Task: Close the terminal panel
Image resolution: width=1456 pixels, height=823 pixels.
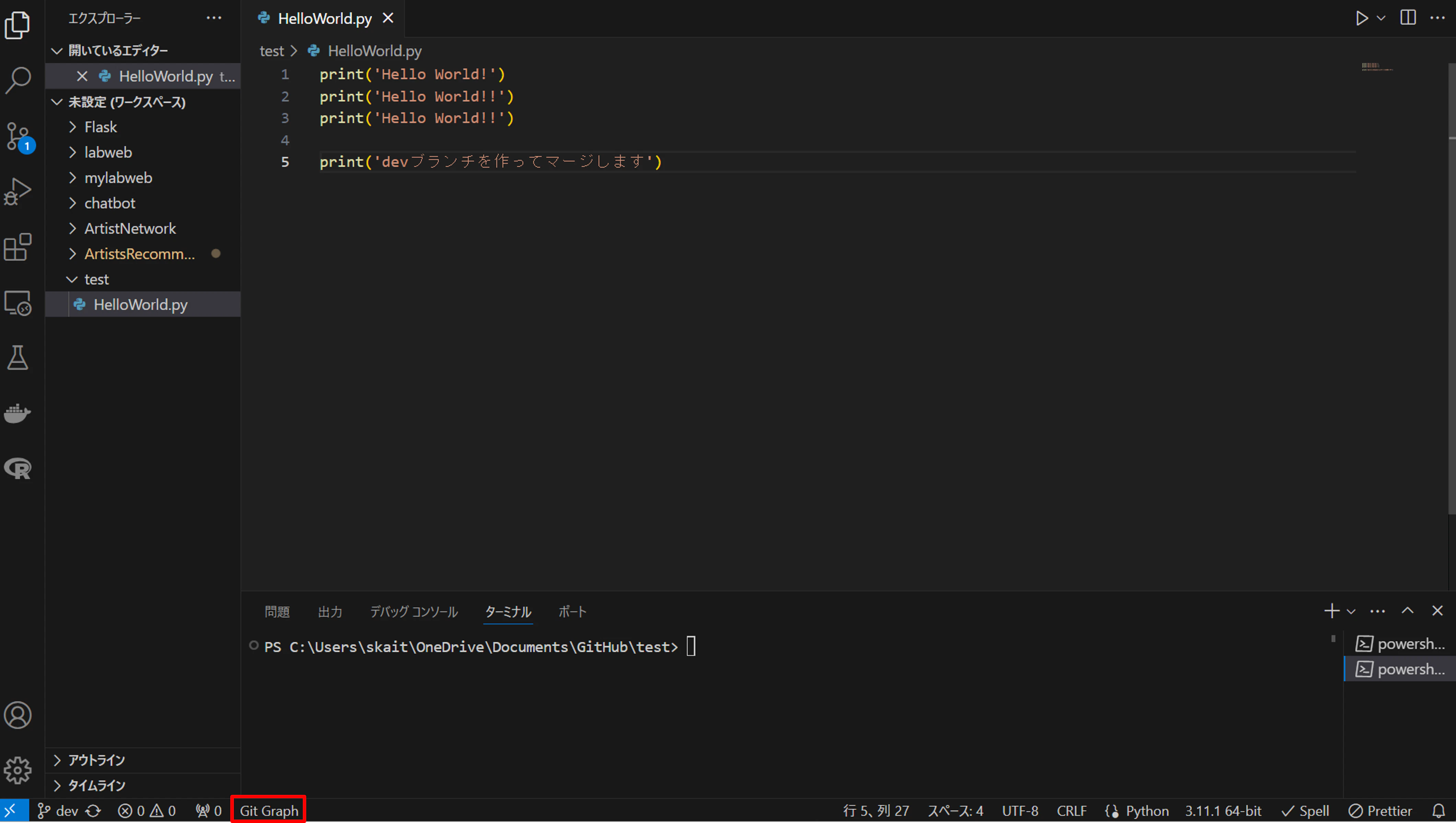Action: pyautogui.click(x=1437, y=611)
